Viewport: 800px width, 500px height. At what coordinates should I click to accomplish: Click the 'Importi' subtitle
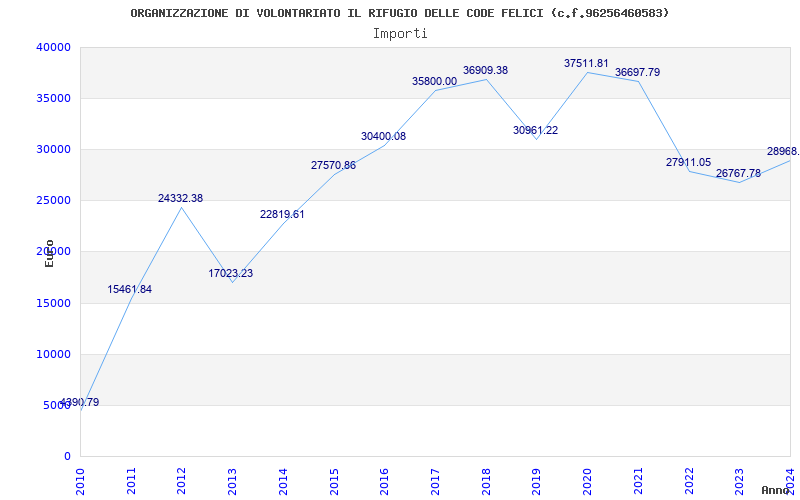(x=400, y=34)
